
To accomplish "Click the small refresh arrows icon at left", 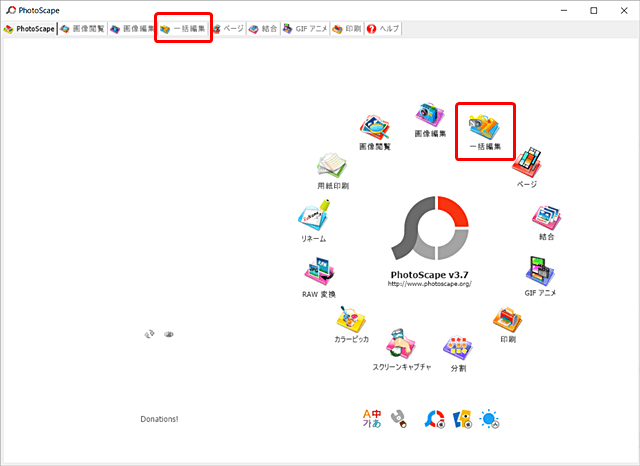I will point(149,334).
